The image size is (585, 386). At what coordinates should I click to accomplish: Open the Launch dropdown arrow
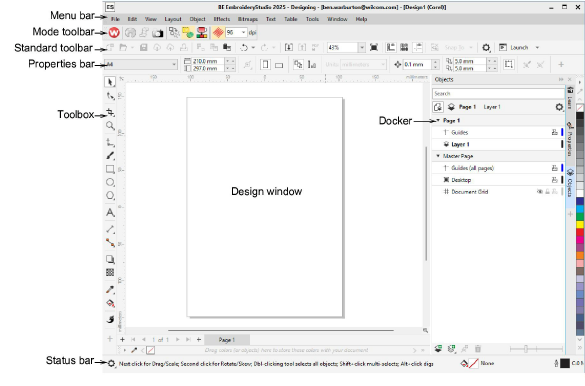[x=537, y=47]
